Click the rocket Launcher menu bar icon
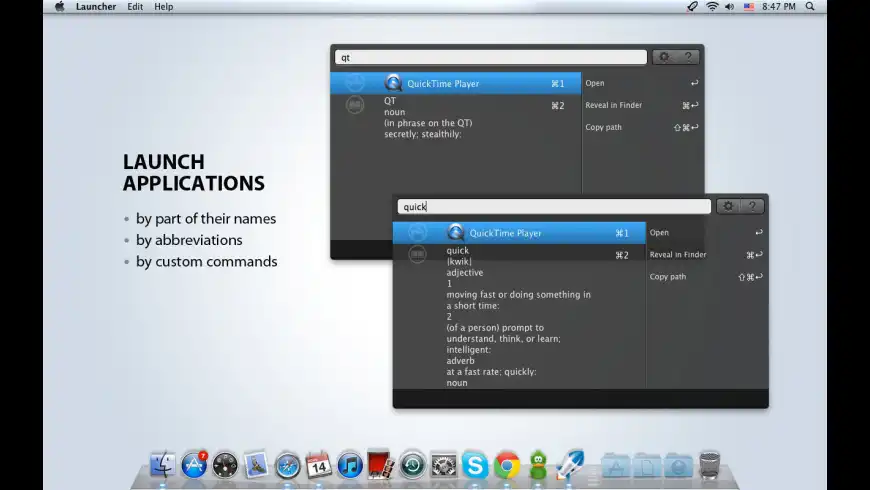This screenshot has width=870, height=490. (692, 7)
